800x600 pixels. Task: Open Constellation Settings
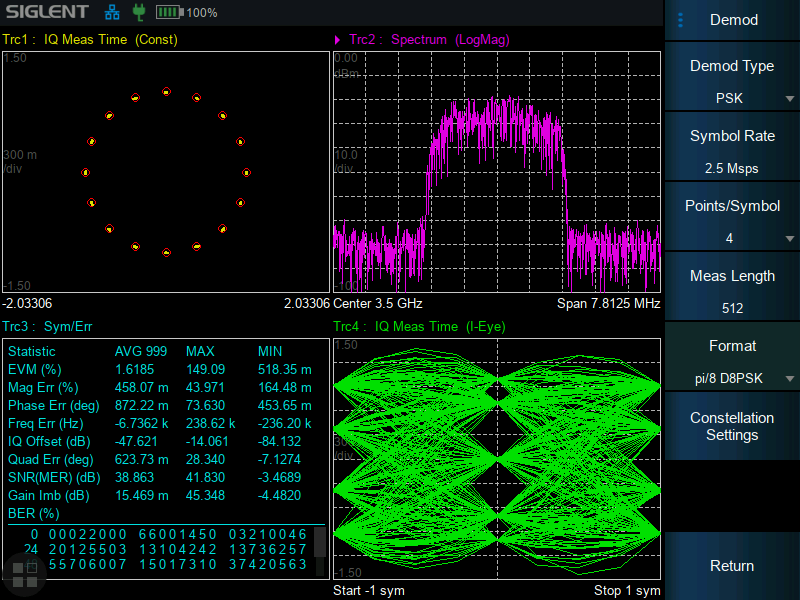point(732,426)
